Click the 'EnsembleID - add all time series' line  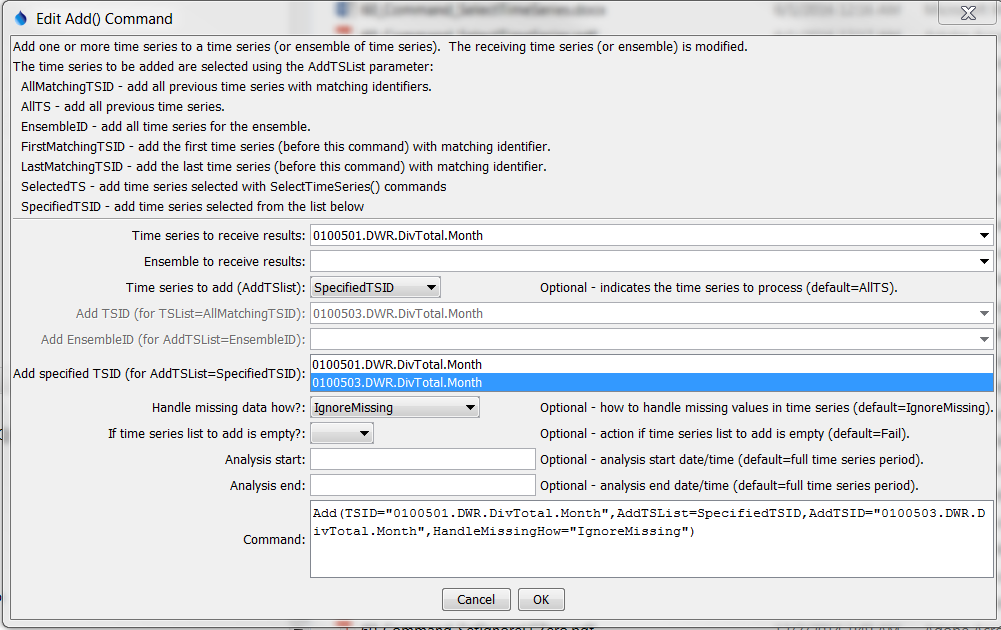pos(166,126)
